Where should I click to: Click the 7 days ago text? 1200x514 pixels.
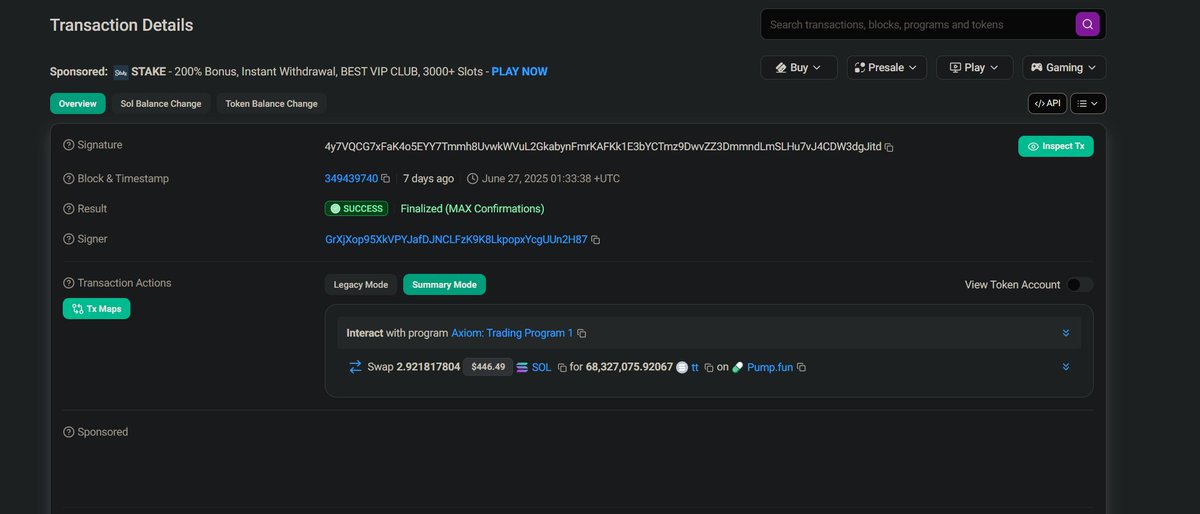(428, 179)
